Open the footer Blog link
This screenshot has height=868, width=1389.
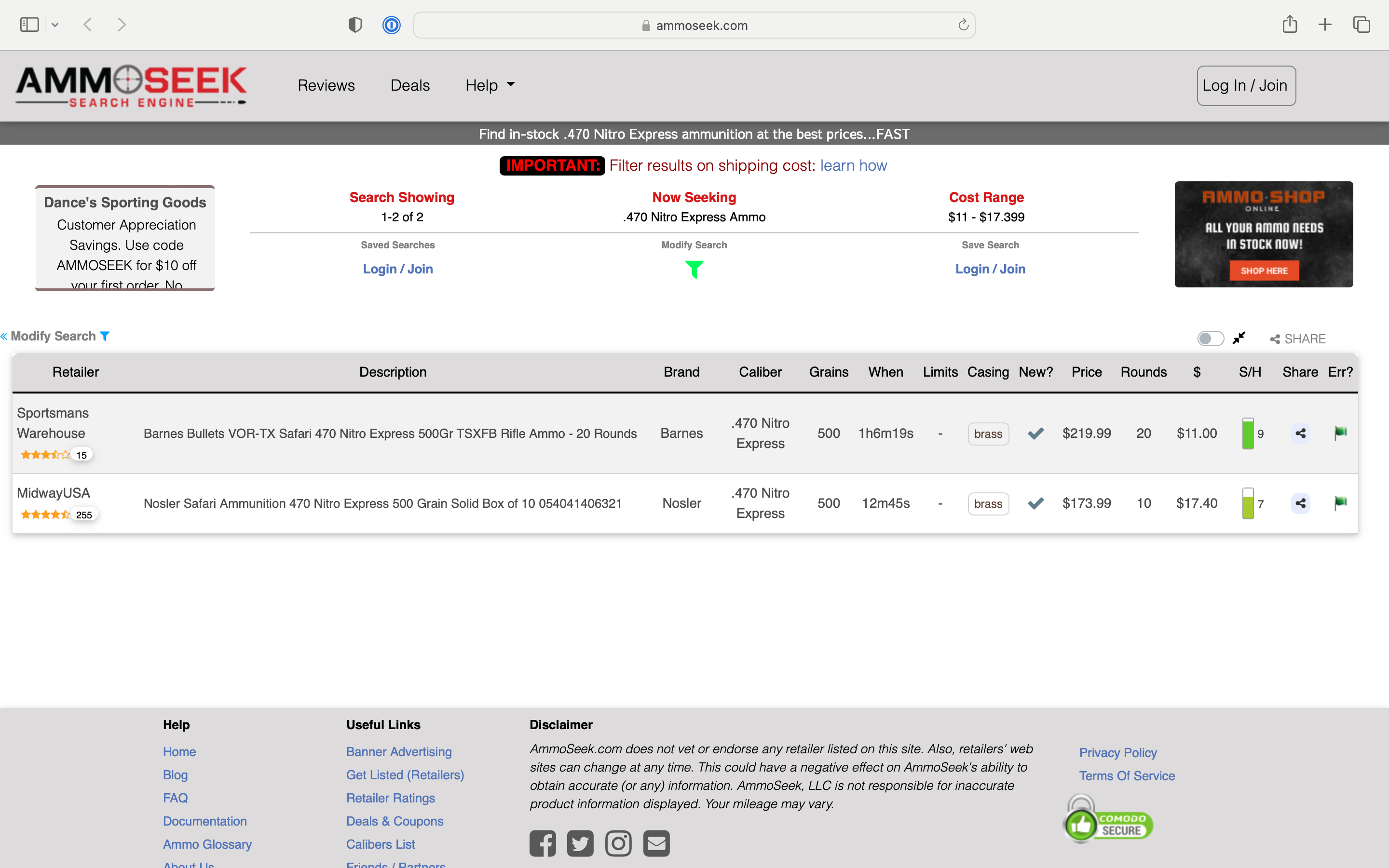click(x=175, y=775)
